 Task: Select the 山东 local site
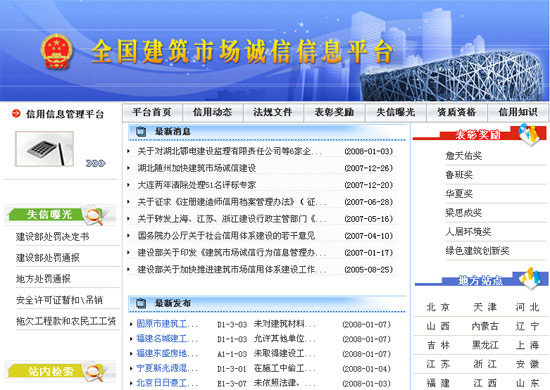point(527,383)
